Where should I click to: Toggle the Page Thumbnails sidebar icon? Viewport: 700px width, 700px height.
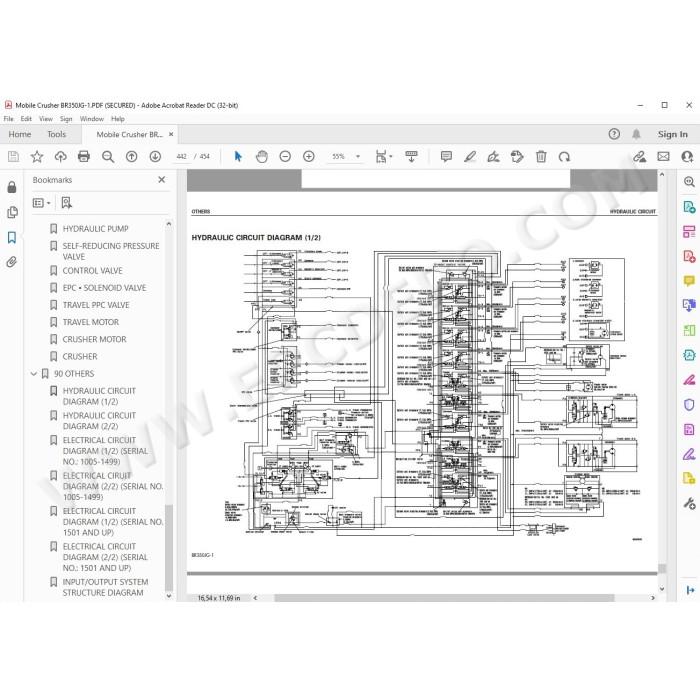pos(12,212)
